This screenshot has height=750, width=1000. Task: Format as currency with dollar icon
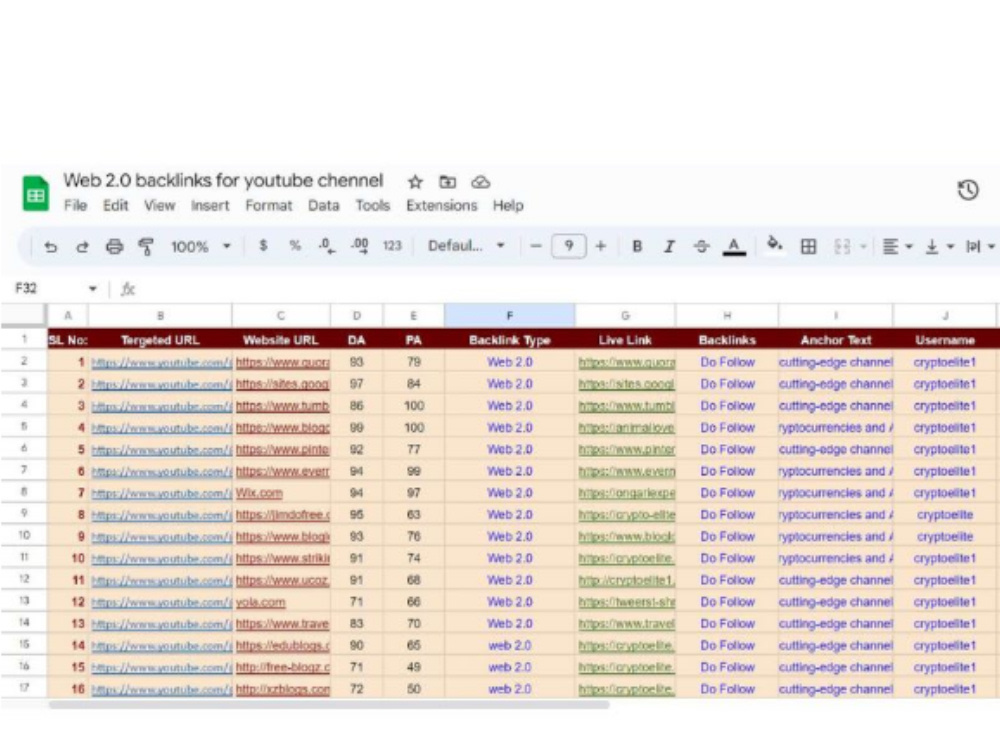263,246
